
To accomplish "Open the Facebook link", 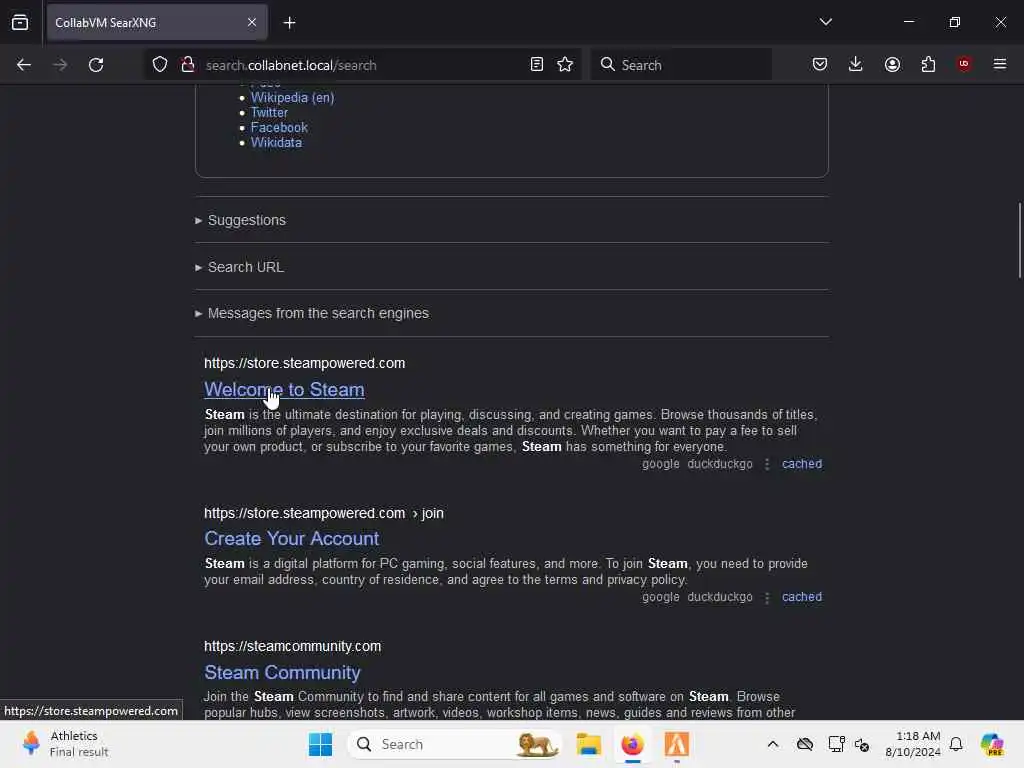I will coord(279,127).
